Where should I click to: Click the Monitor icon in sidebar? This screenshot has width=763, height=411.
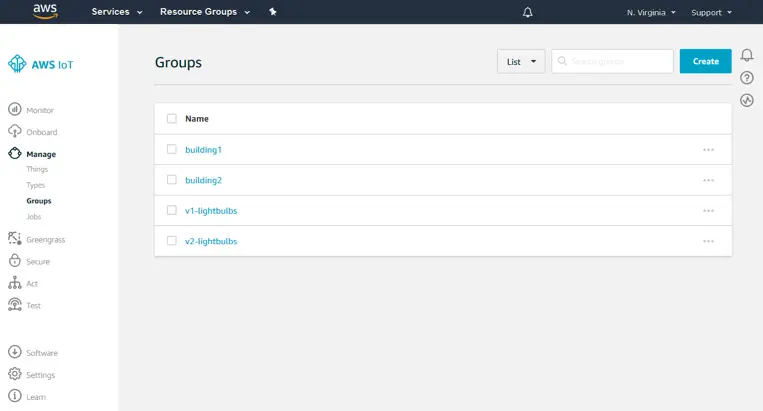pos(15,110)
